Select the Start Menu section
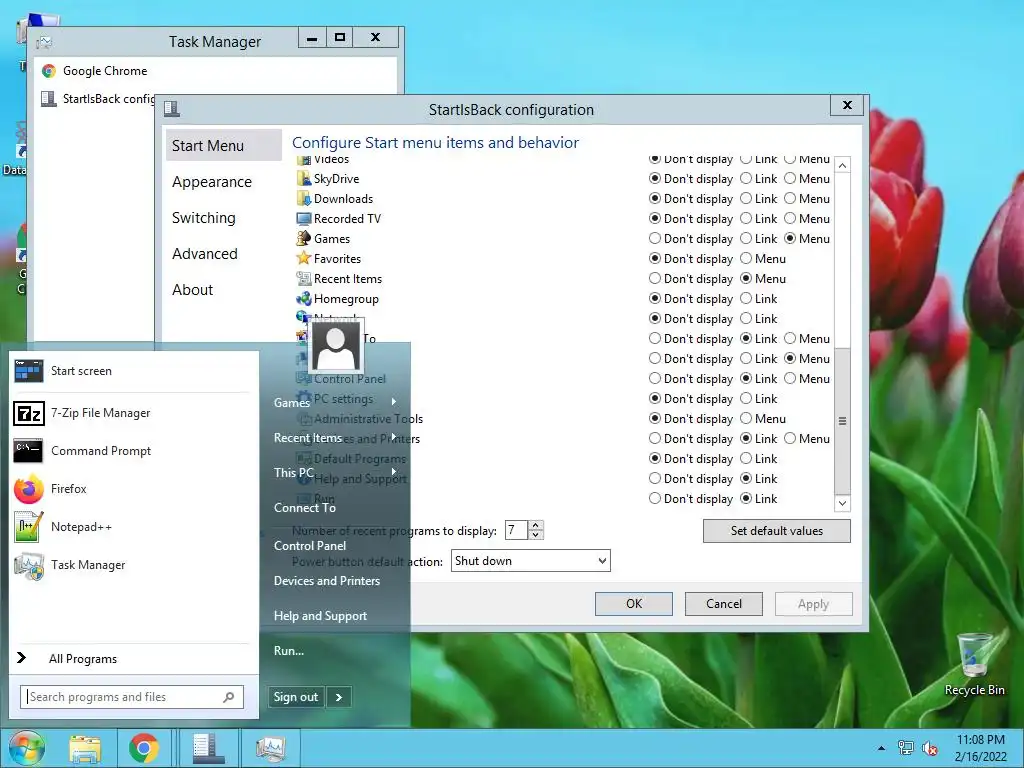Image resolution: width=1024 pixels, height=768 pixels. (x=223, y=145)
